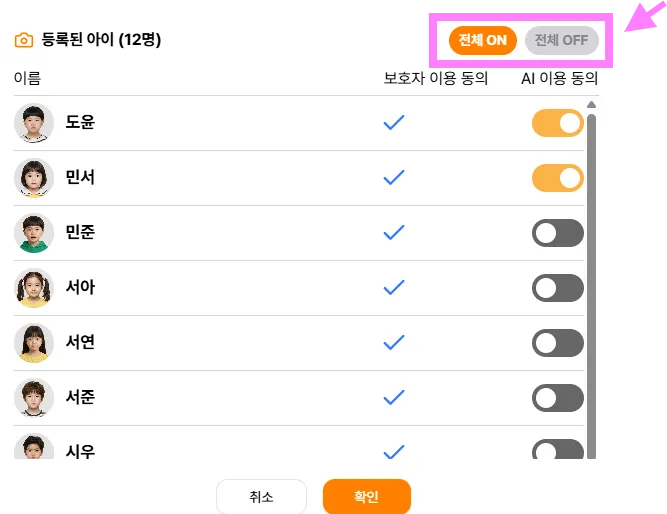Image resolution: width=667 pixels, height=514 pixels.
Task: Enable AI consent toggle for 민준
Action: tap(558, 233)
